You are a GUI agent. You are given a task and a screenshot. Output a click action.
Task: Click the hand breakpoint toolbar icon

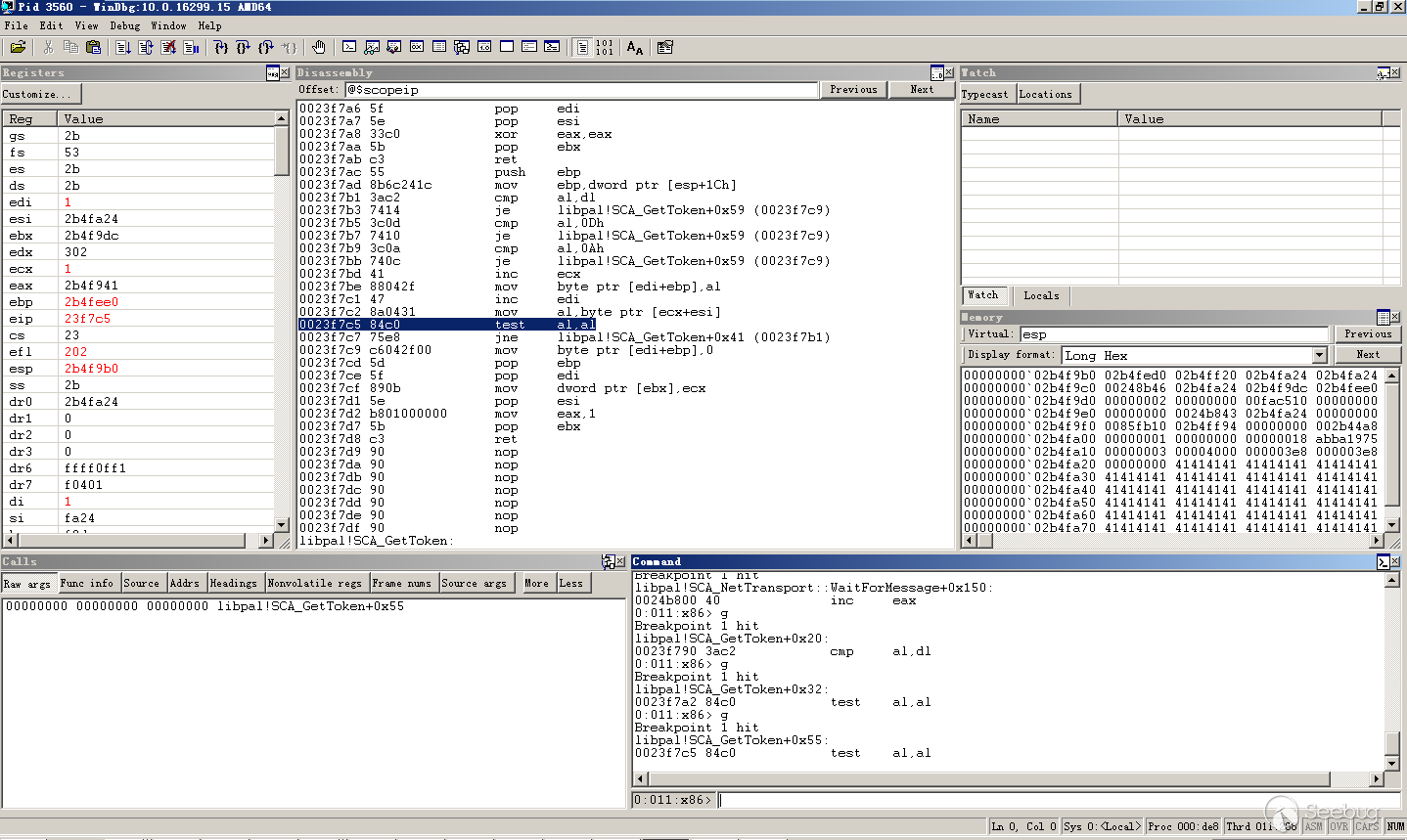point(319,47)
